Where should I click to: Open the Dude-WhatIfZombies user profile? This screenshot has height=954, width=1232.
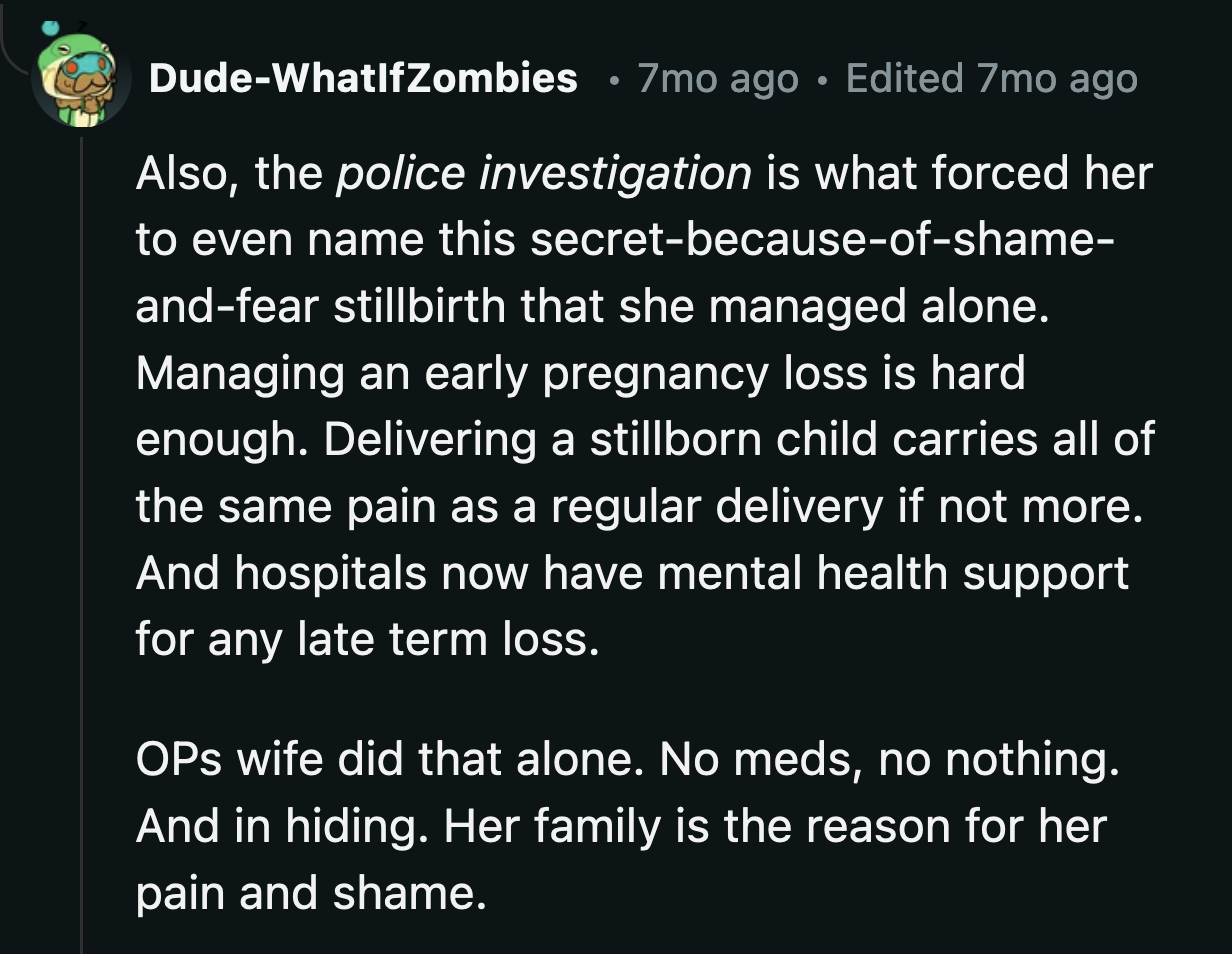363,78
